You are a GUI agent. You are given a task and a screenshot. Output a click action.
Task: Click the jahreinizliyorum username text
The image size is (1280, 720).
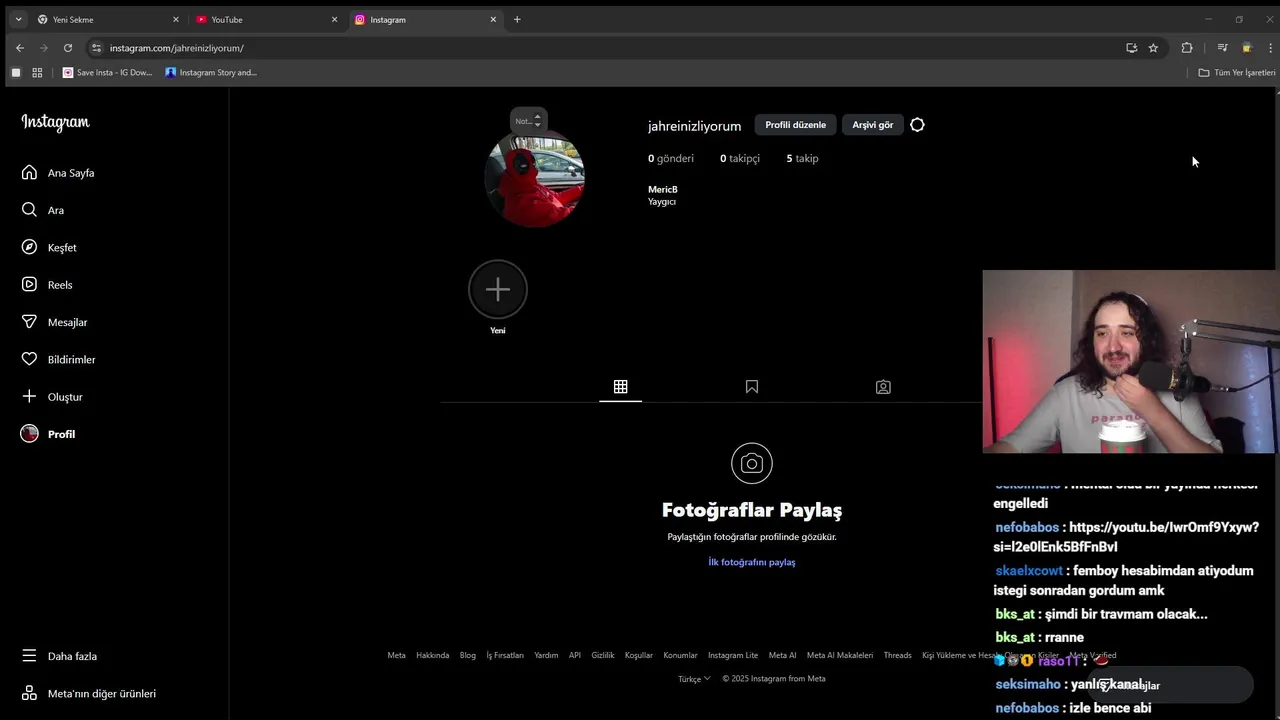pos(694,126)
